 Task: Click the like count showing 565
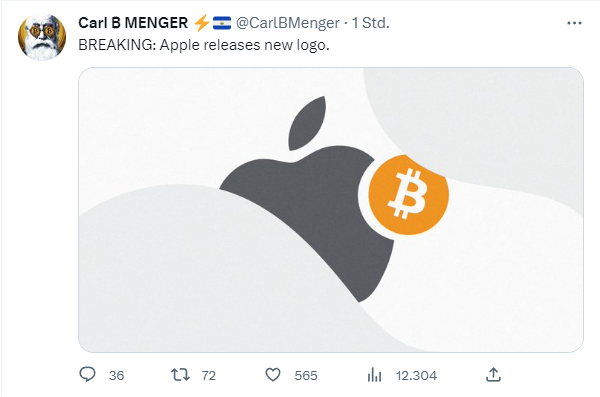pos(306,376)
